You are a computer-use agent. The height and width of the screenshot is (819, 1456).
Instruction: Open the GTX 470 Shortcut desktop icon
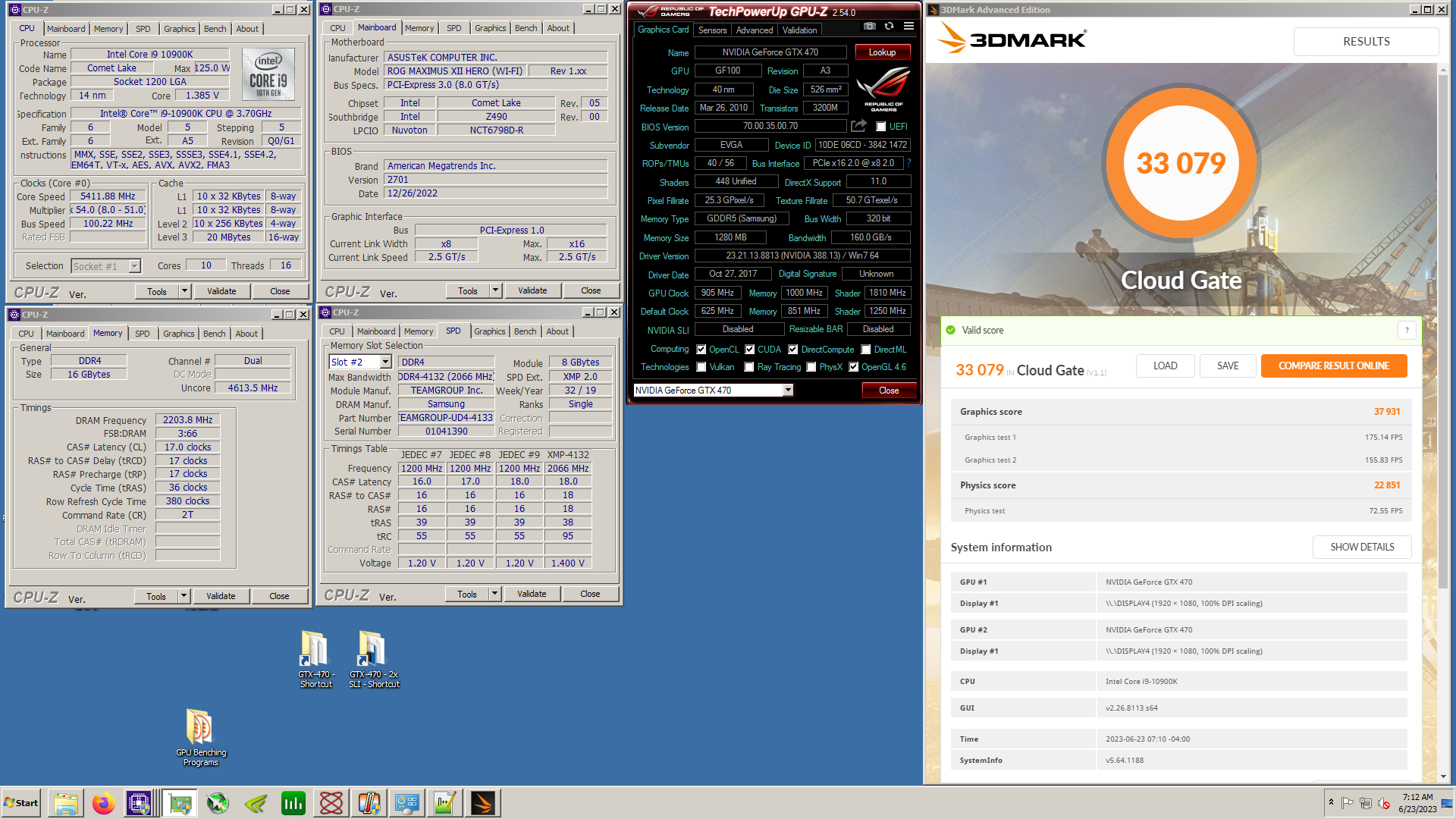(315, 660)
